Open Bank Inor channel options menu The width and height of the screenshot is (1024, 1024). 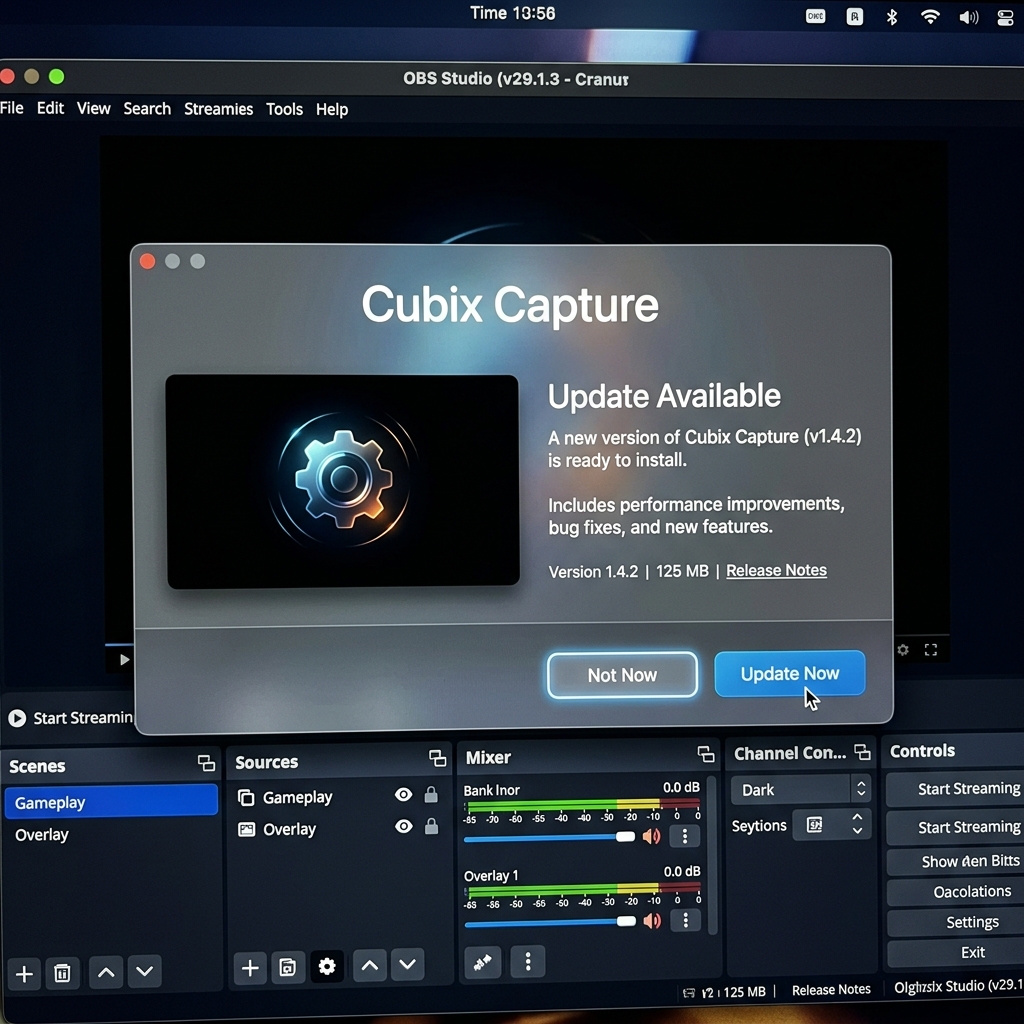click(685, 836)
